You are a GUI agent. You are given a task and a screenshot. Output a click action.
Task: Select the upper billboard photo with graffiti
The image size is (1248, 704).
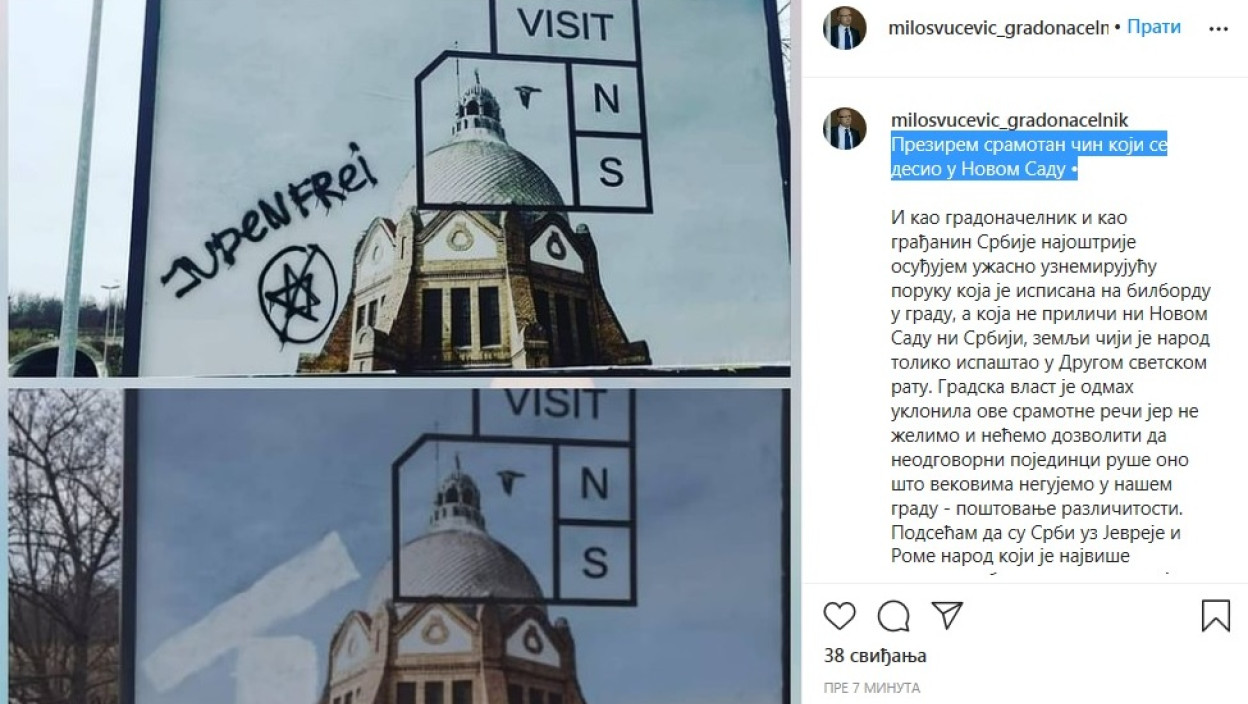pyautogui.click(x=399, y=188)
